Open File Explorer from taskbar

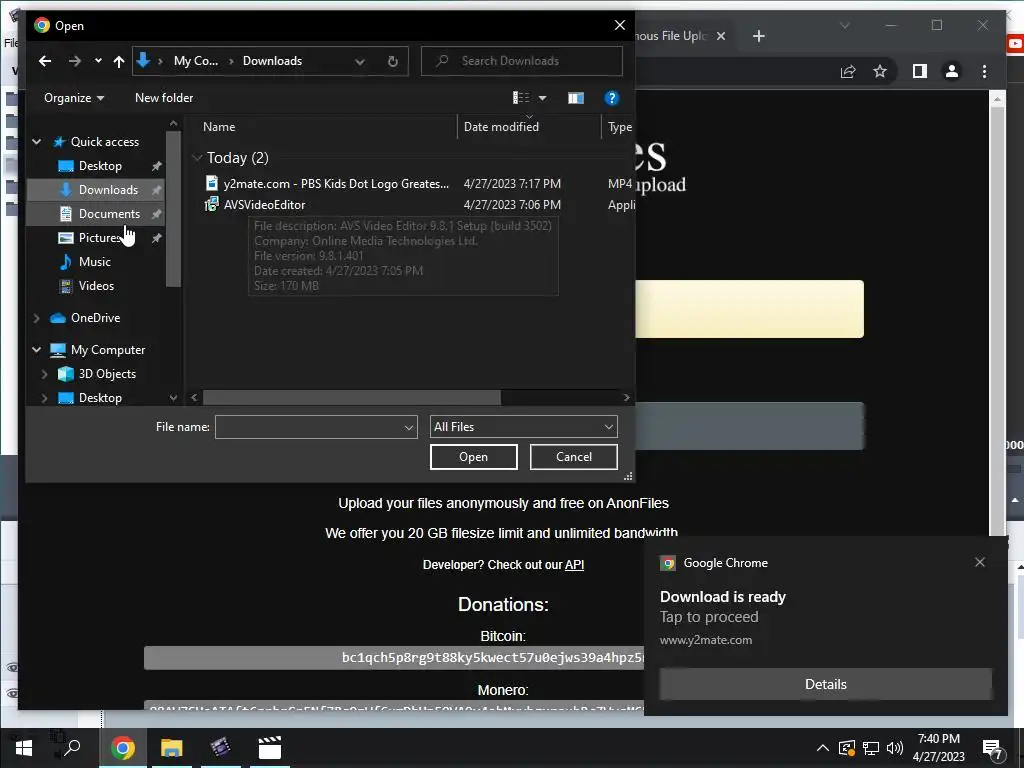click(x=172, y=748)
